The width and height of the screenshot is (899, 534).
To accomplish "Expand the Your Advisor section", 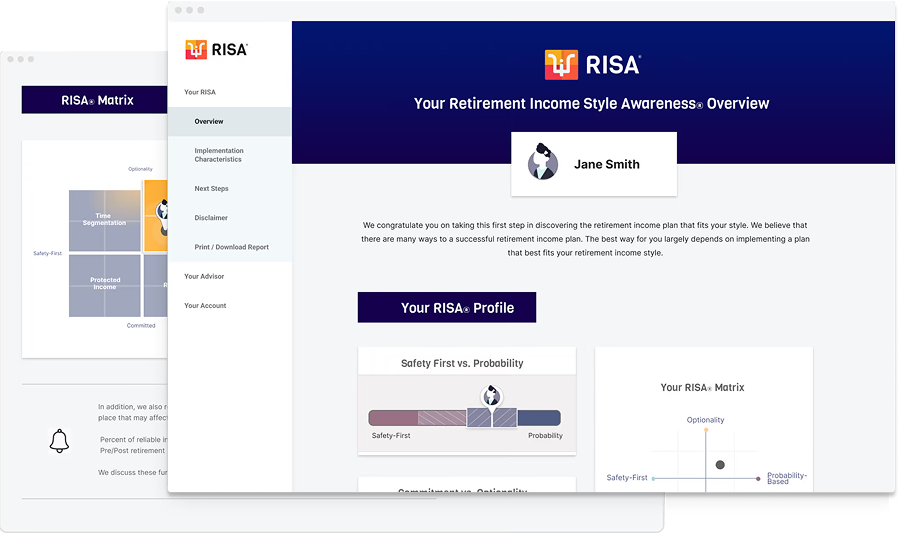I will [x=204, y=276].
